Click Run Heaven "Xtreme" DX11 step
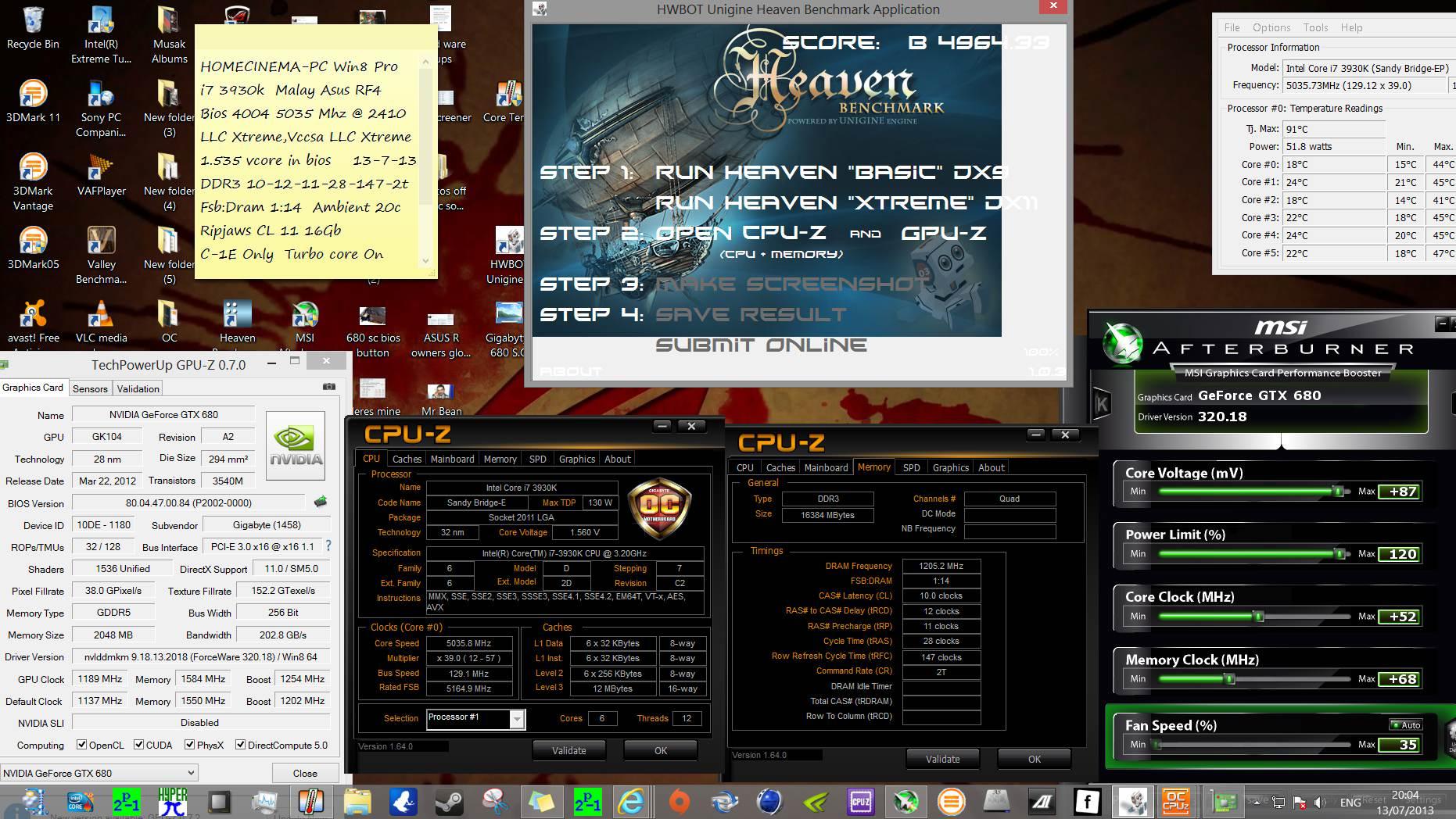This screenshot has width=1456, height=819. point(846,202)
